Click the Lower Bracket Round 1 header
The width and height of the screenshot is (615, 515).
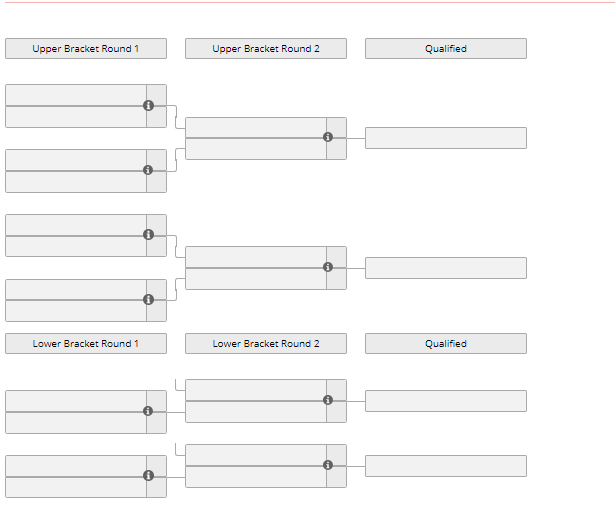(x=86, y=344)
